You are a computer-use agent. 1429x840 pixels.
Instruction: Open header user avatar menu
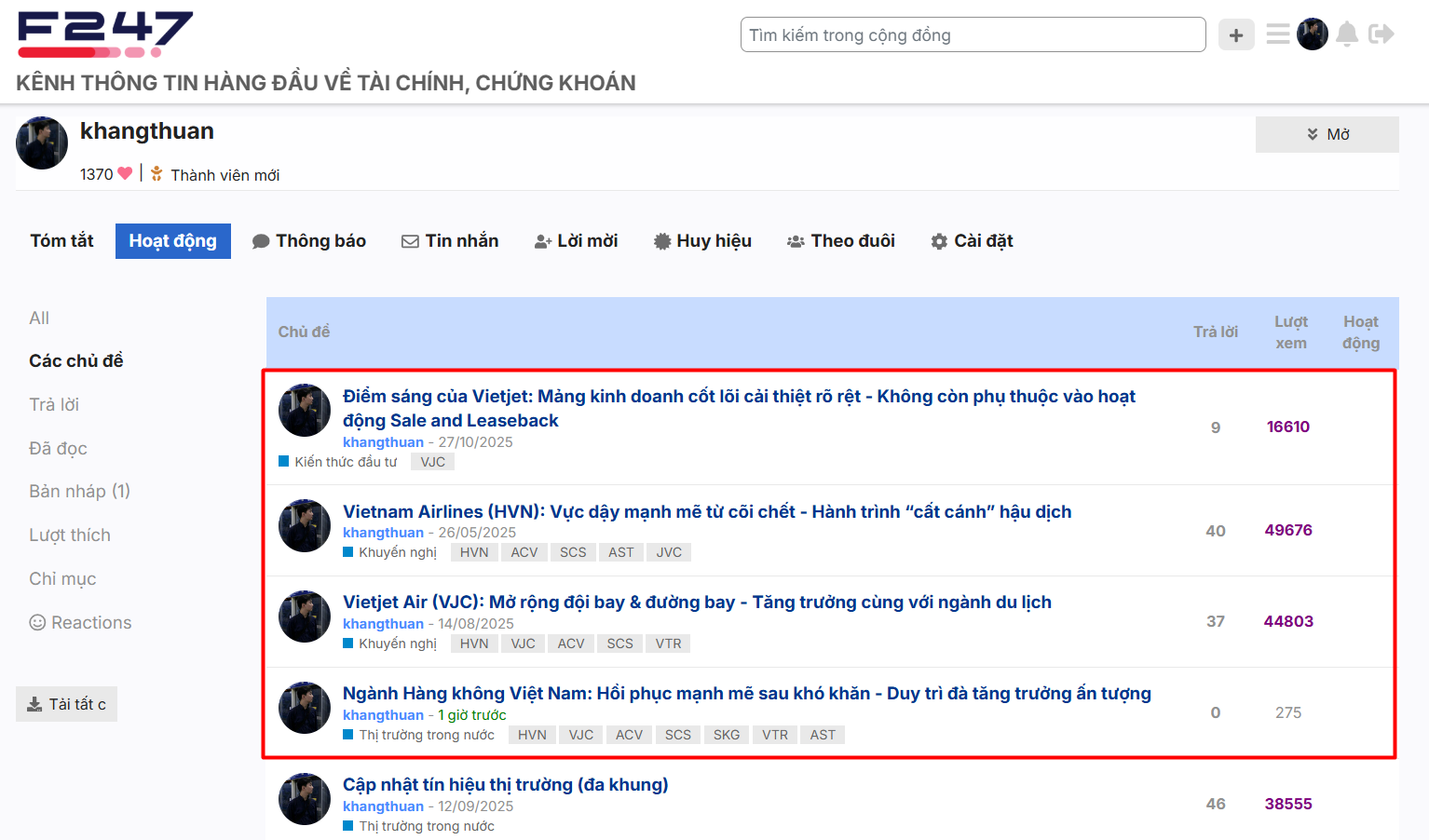[1313, 34]
